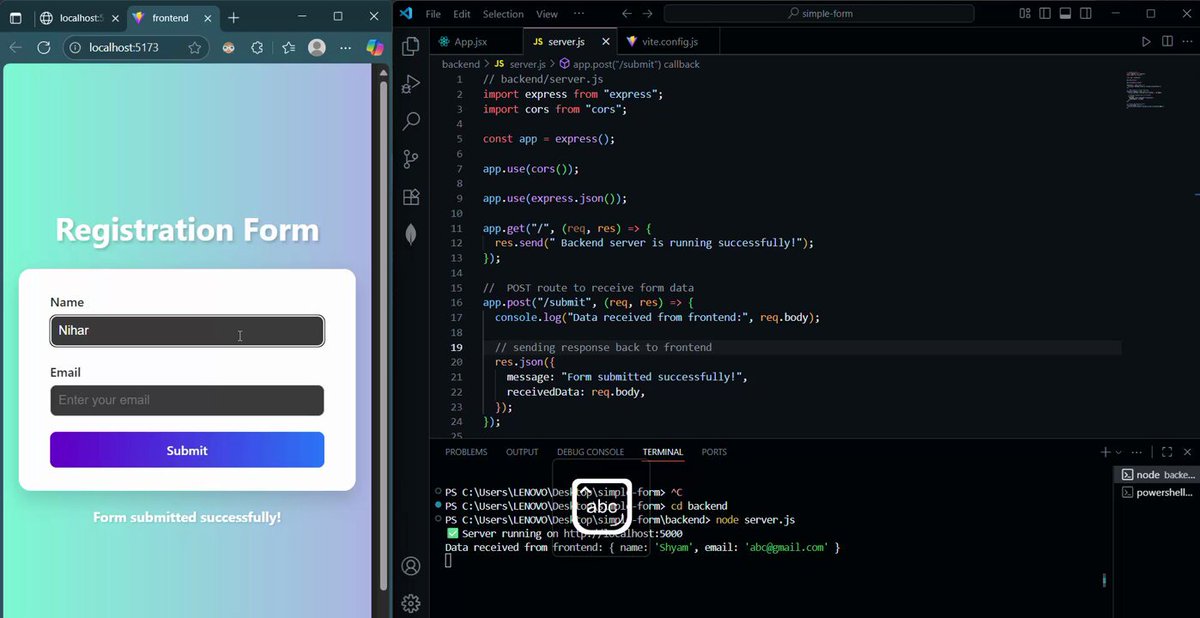1200x618 pixels.
Task: Close the frontend browser tab
Action: coord(206,17)
